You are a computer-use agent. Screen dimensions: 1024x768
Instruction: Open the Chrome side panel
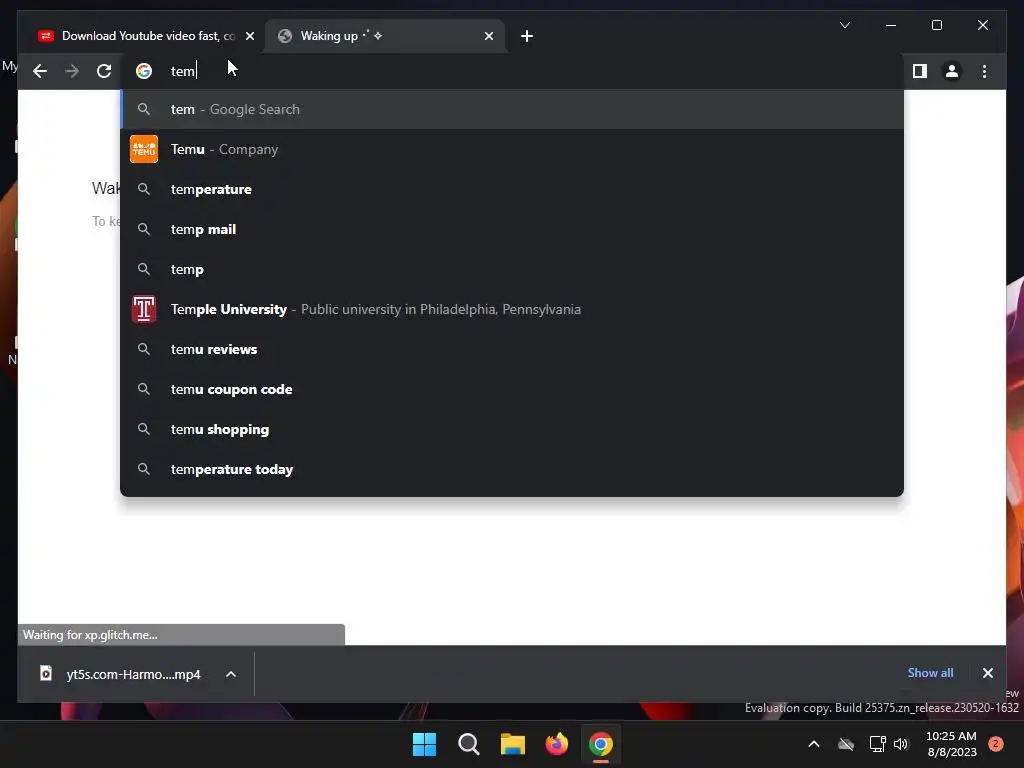(x=920, y=71)
